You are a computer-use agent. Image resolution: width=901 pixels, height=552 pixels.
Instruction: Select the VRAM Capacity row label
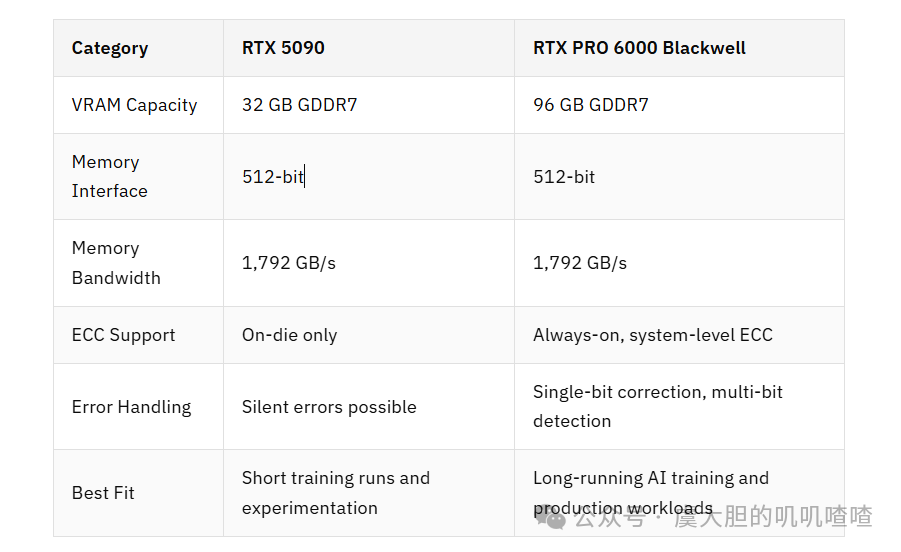[138, 105]
